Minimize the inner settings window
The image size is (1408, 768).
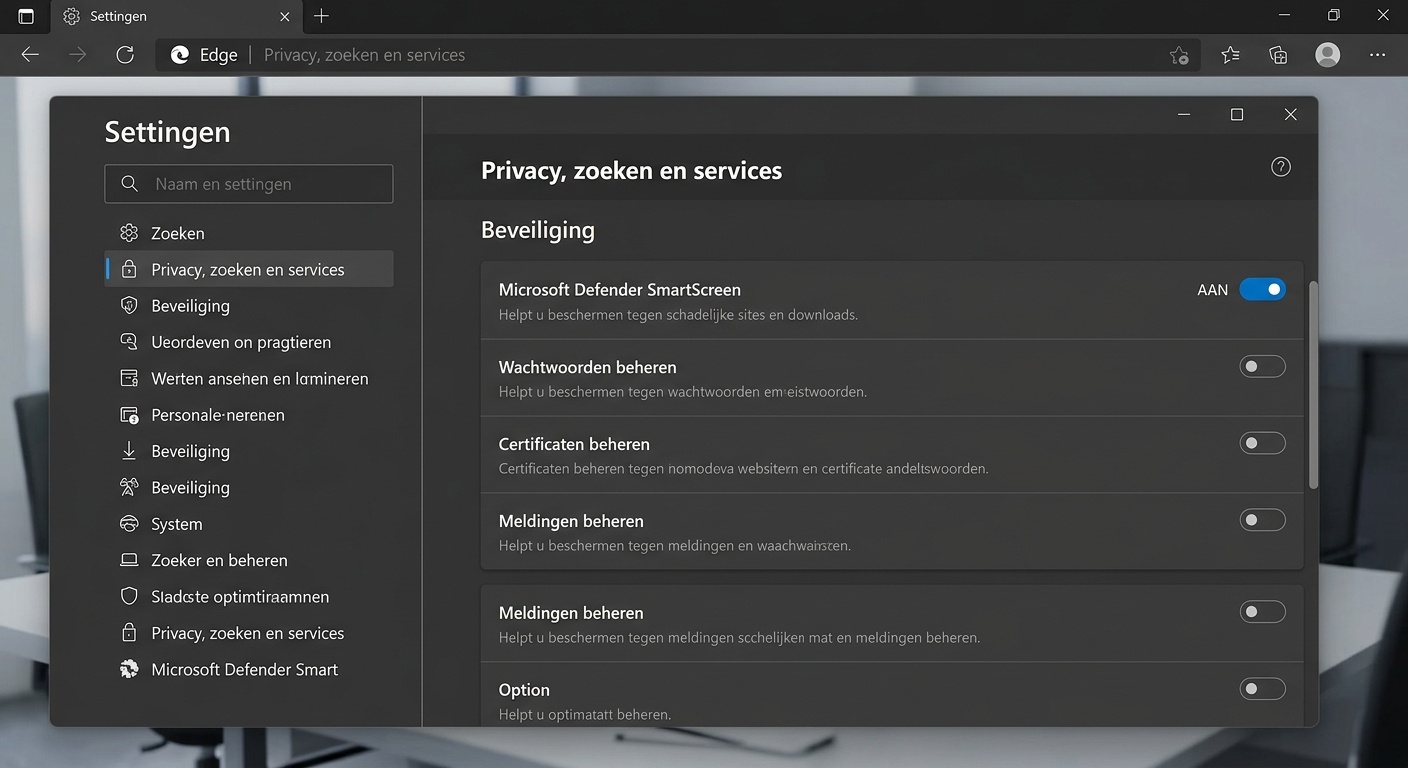[1184, 115]
